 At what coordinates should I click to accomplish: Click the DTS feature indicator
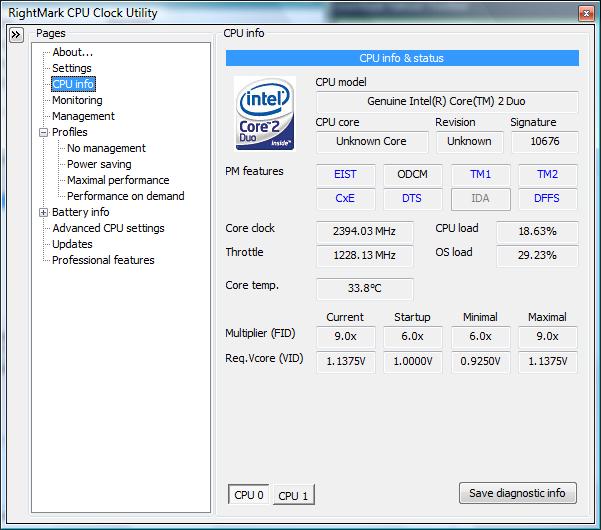click(x=412, y=199)
